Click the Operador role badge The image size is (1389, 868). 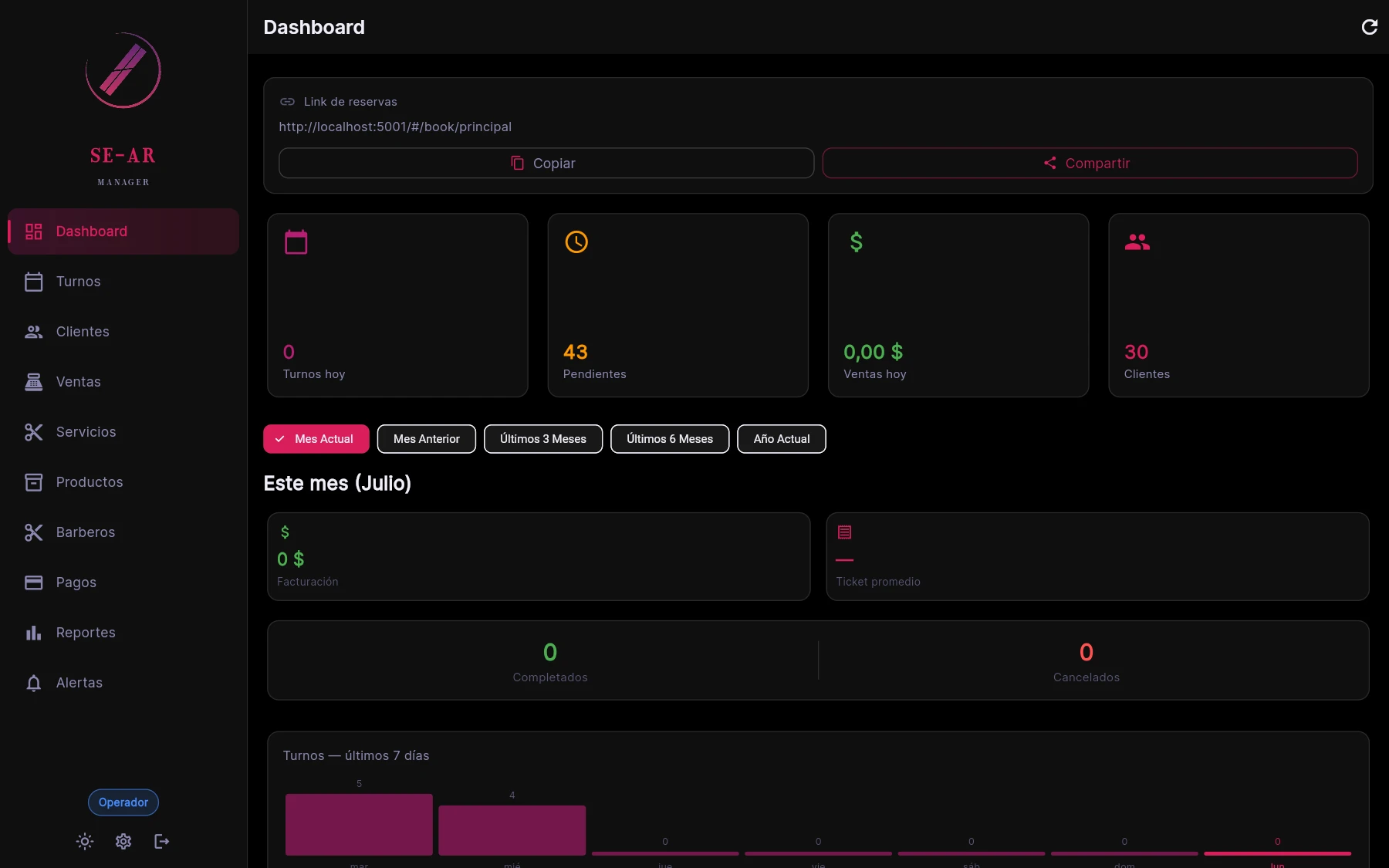[123, 802]
